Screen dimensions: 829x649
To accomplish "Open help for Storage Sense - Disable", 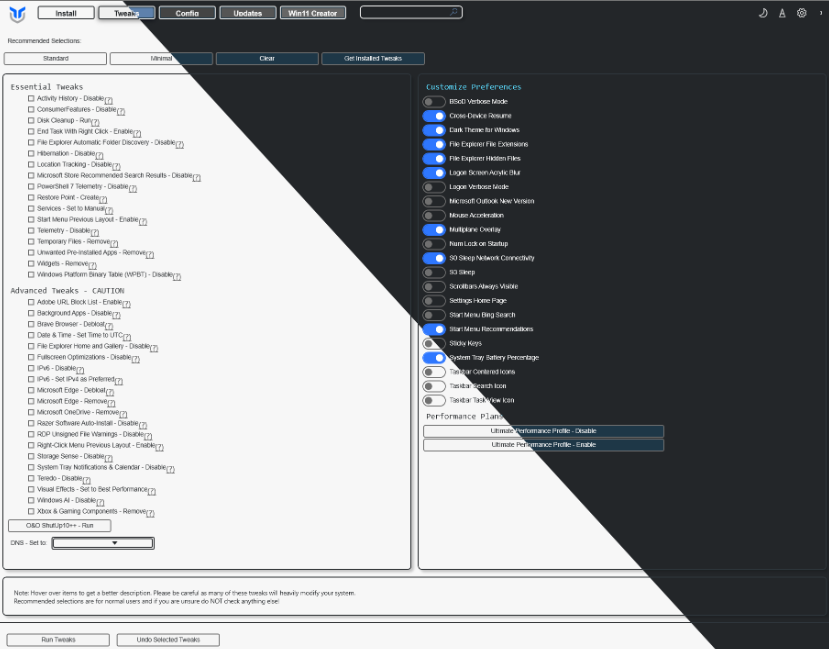I will [108, 458].
